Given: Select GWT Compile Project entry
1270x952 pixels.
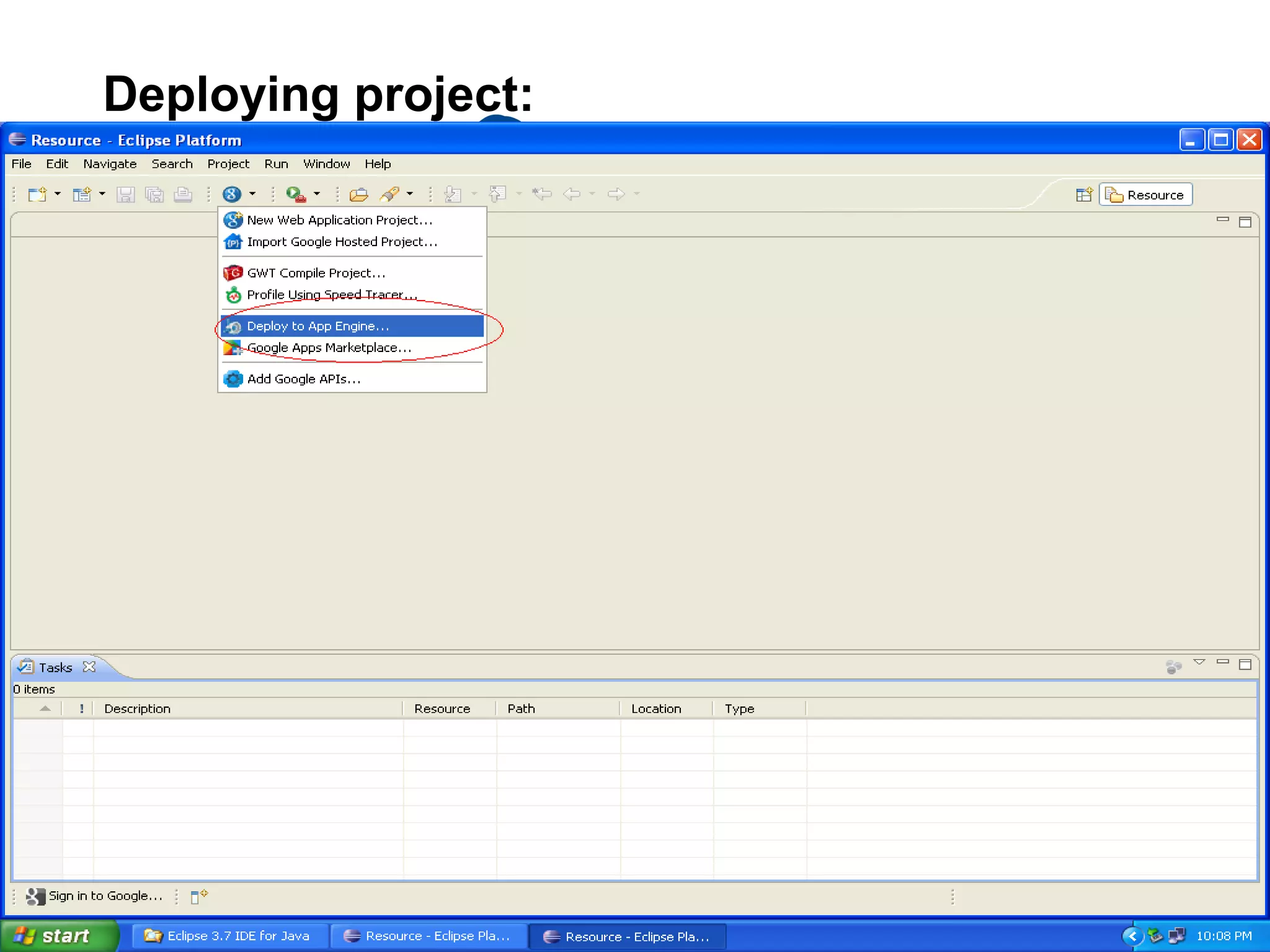Looking at the screenshot, I should (x=352, y=273).
